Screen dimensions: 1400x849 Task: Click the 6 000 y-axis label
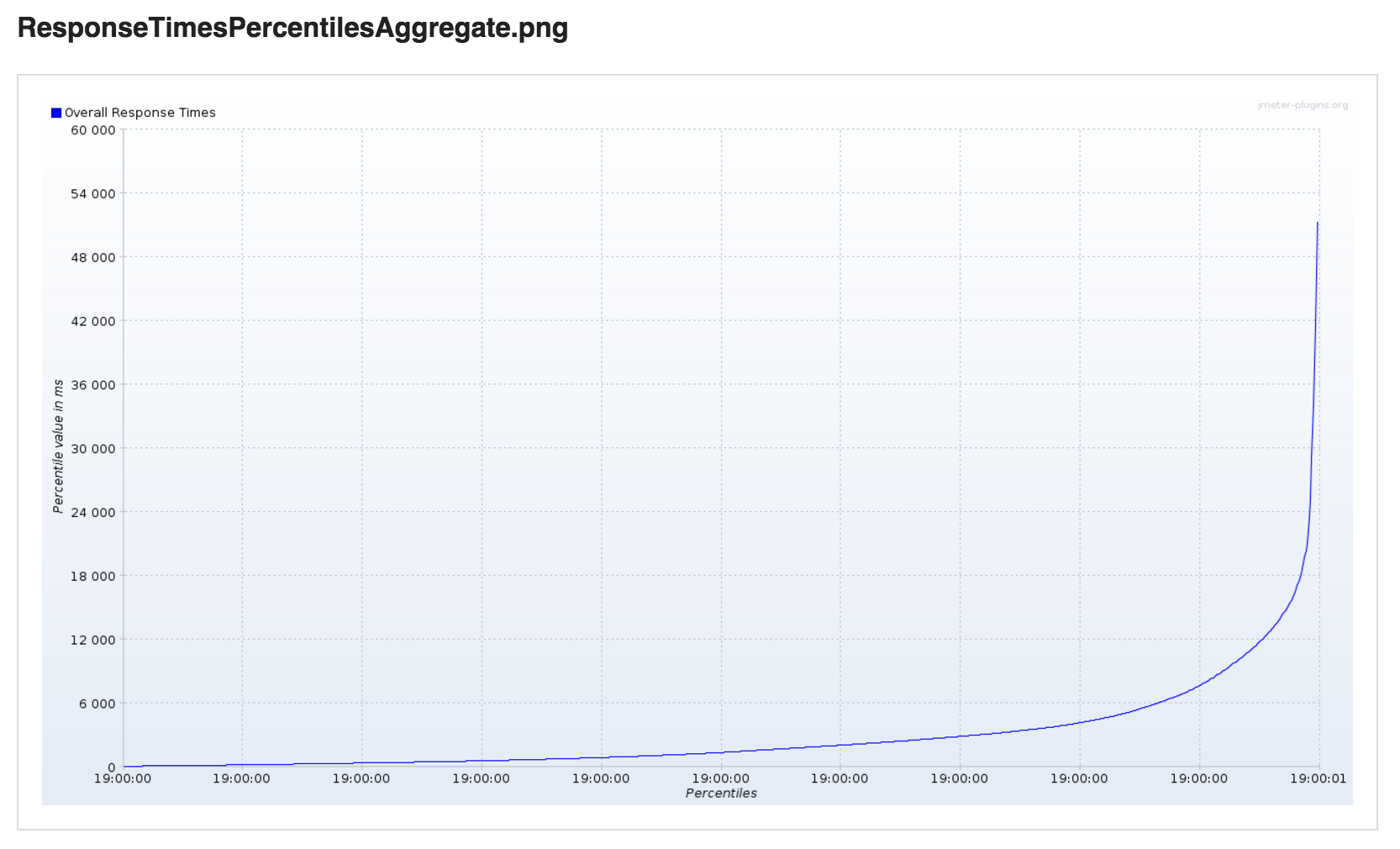[x=97, y=704]
